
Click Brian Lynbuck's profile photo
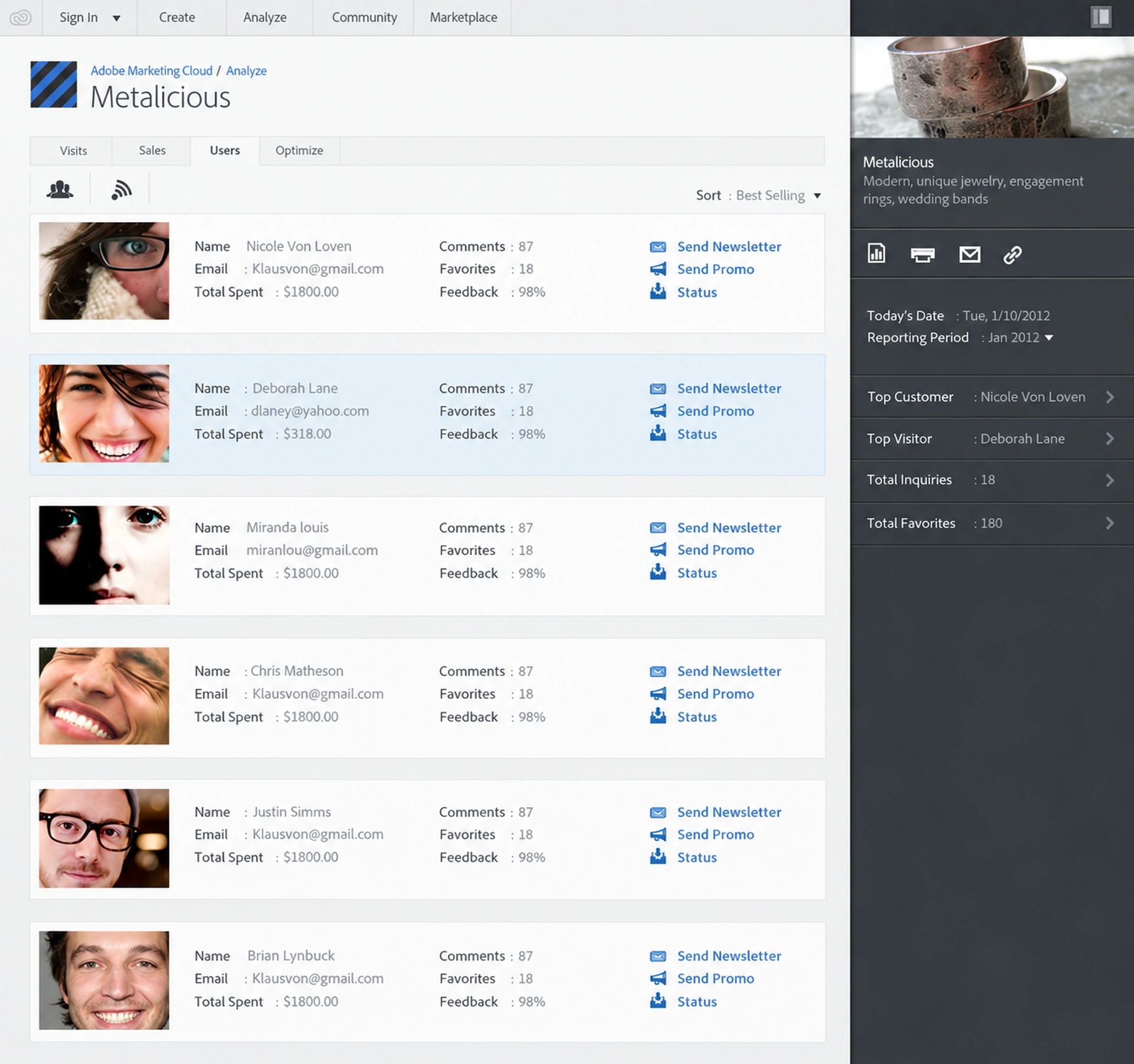click(x=104, y=980)
